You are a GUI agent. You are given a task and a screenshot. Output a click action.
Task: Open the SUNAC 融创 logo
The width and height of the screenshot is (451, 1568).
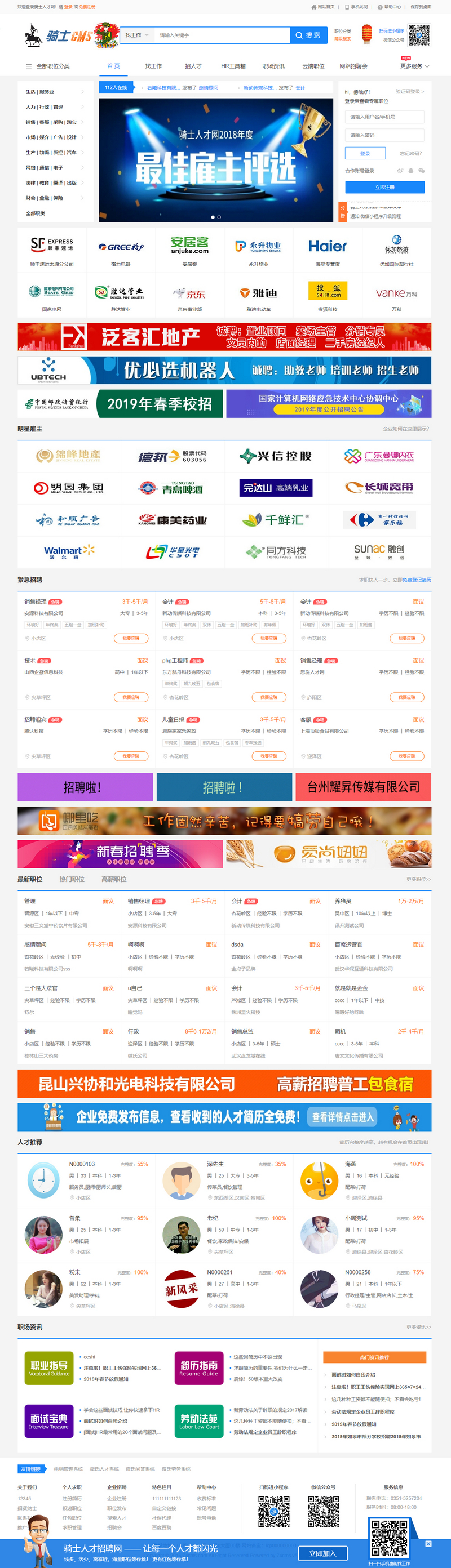tap(380, 551)
